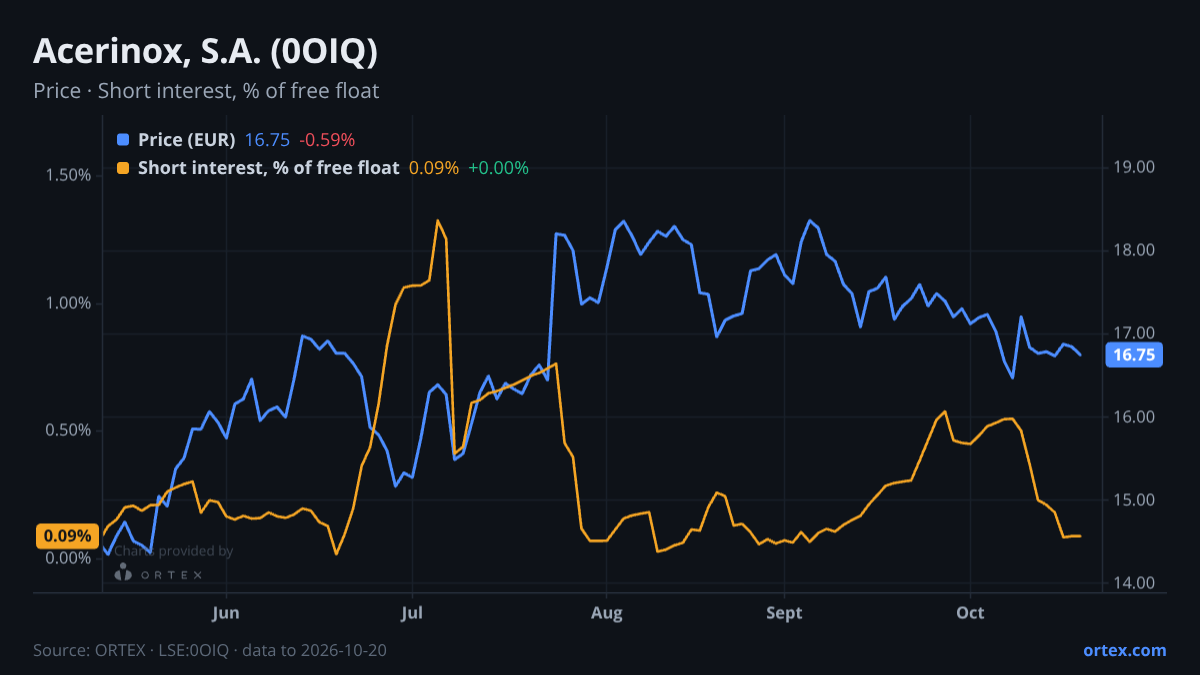
Task: Click the -0.59% price change value
Action: 327,140
